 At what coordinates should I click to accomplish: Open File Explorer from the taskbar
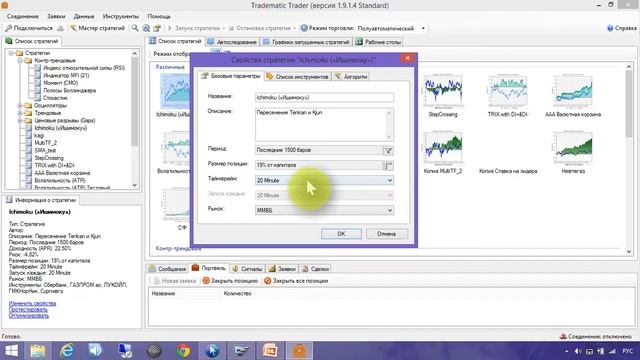38,351
